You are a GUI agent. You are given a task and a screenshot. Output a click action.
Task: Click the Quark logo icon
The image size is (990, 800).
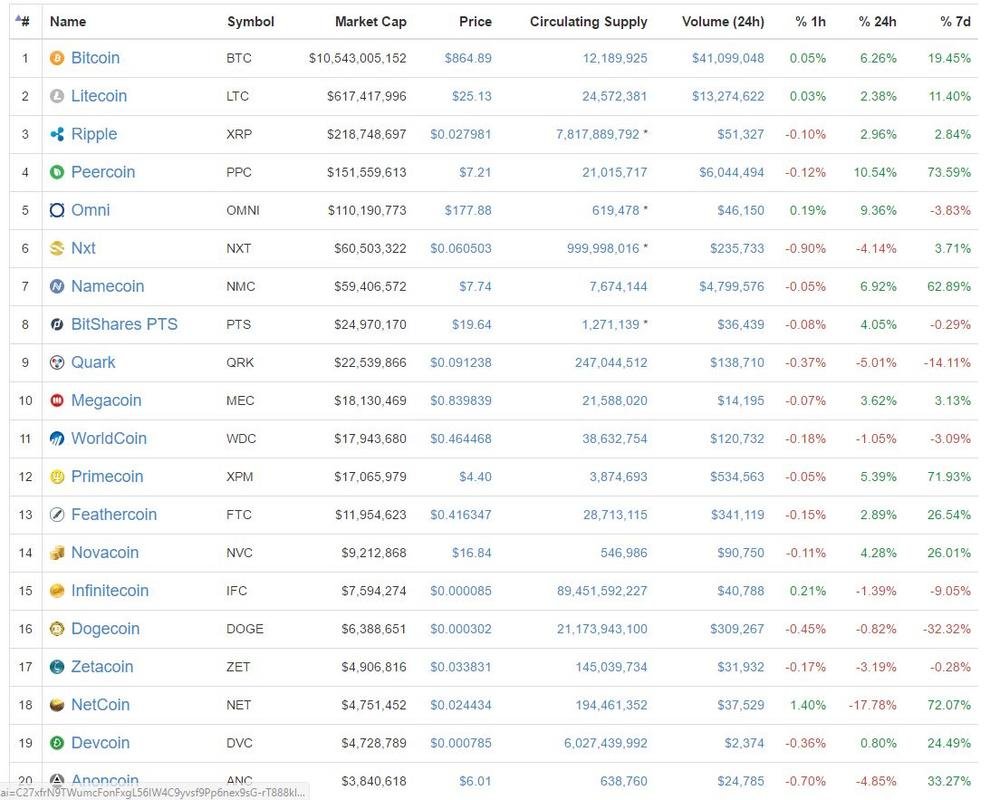click(x=57, y=362)
